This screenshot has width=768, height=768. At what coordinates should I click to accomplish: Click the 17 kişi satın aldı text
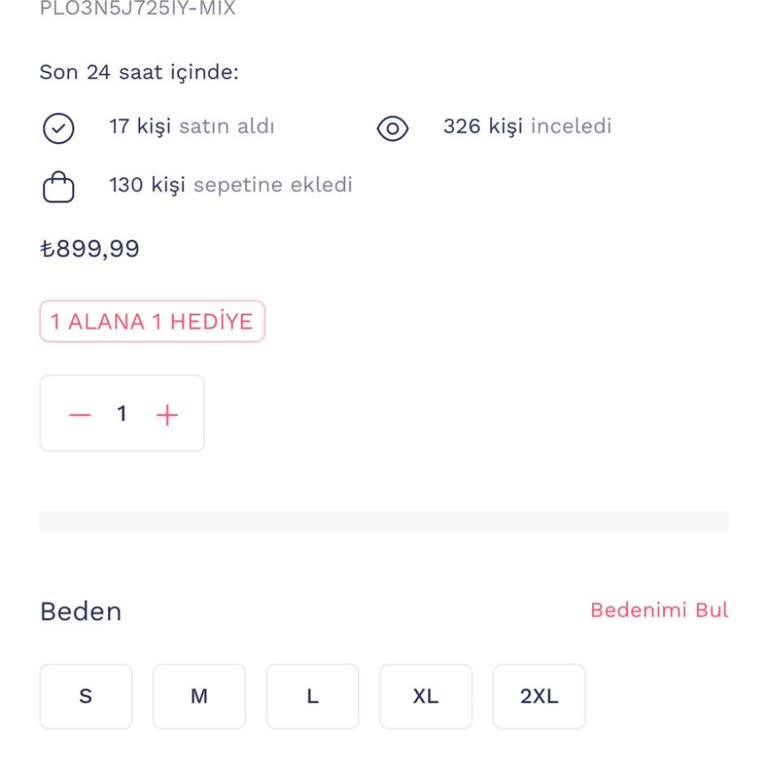point(192,127)
